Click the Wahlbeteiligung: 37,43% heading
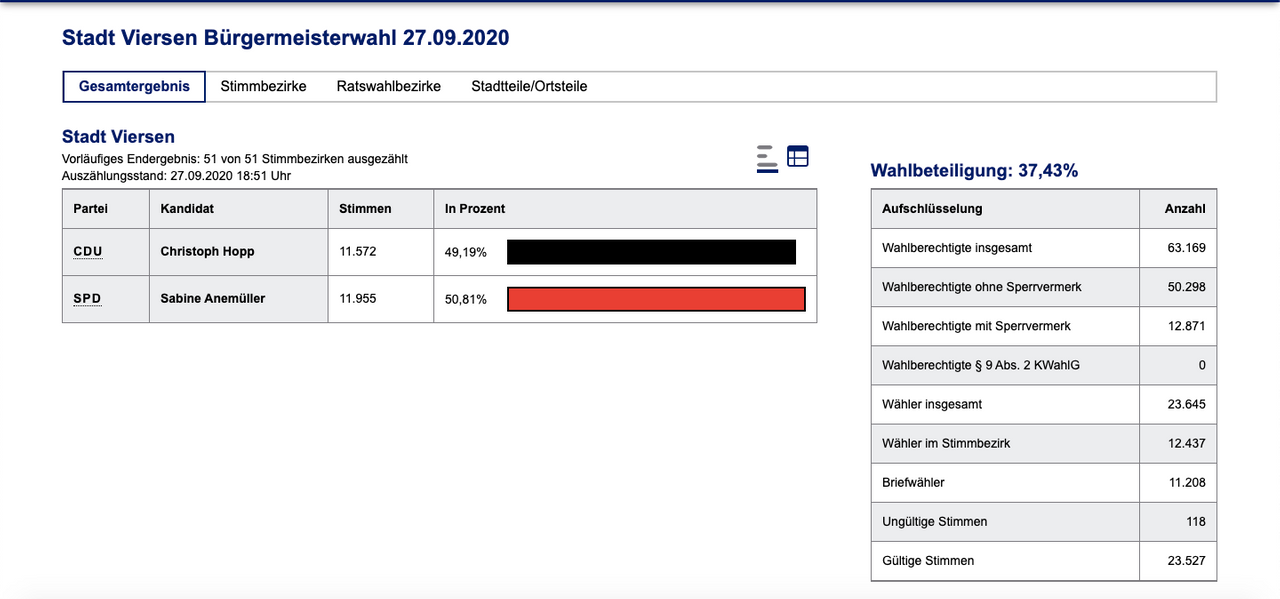 (x=974, y=171)
